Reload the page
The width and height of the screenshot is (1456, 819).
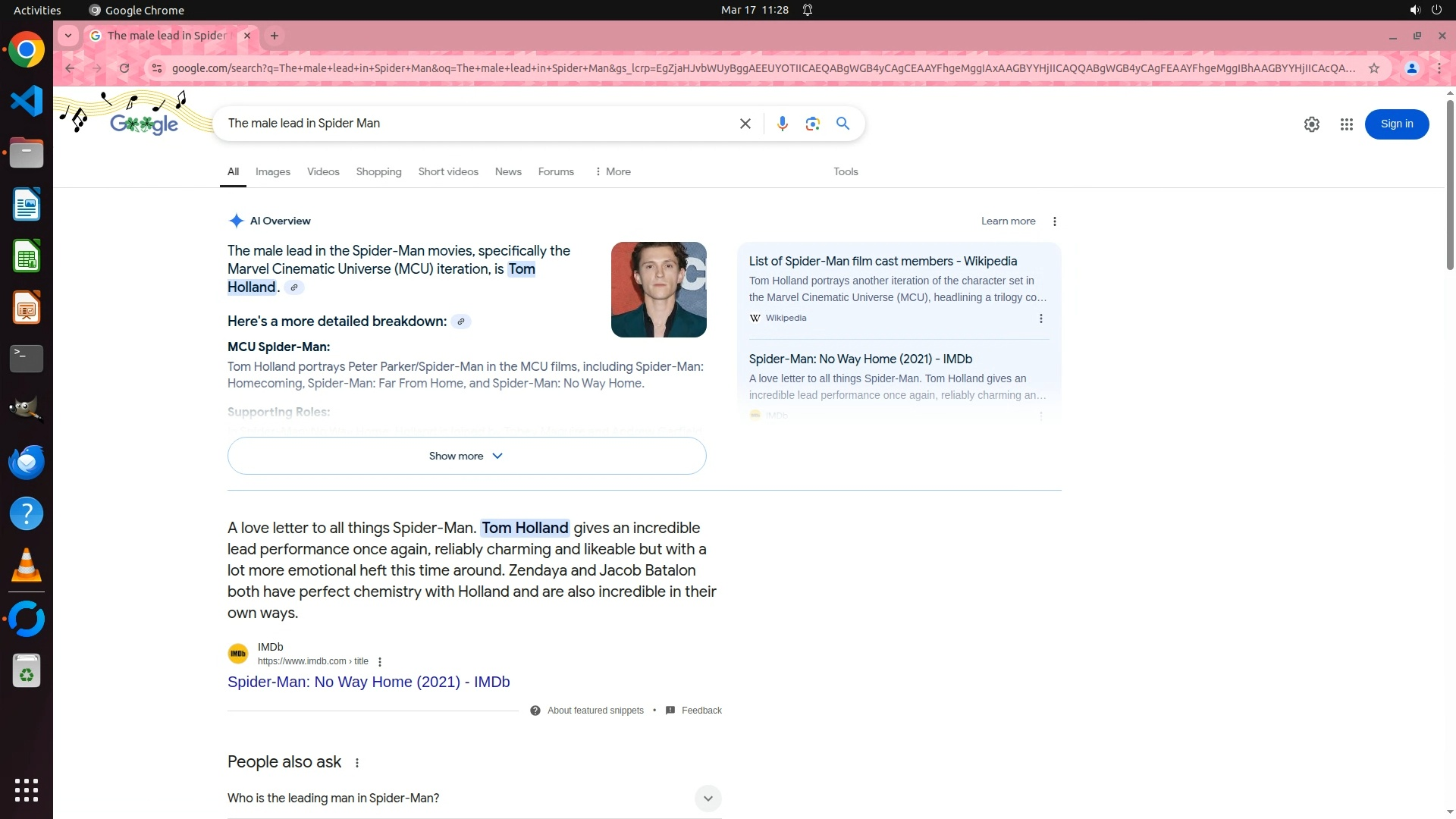[x=124, y=68]
